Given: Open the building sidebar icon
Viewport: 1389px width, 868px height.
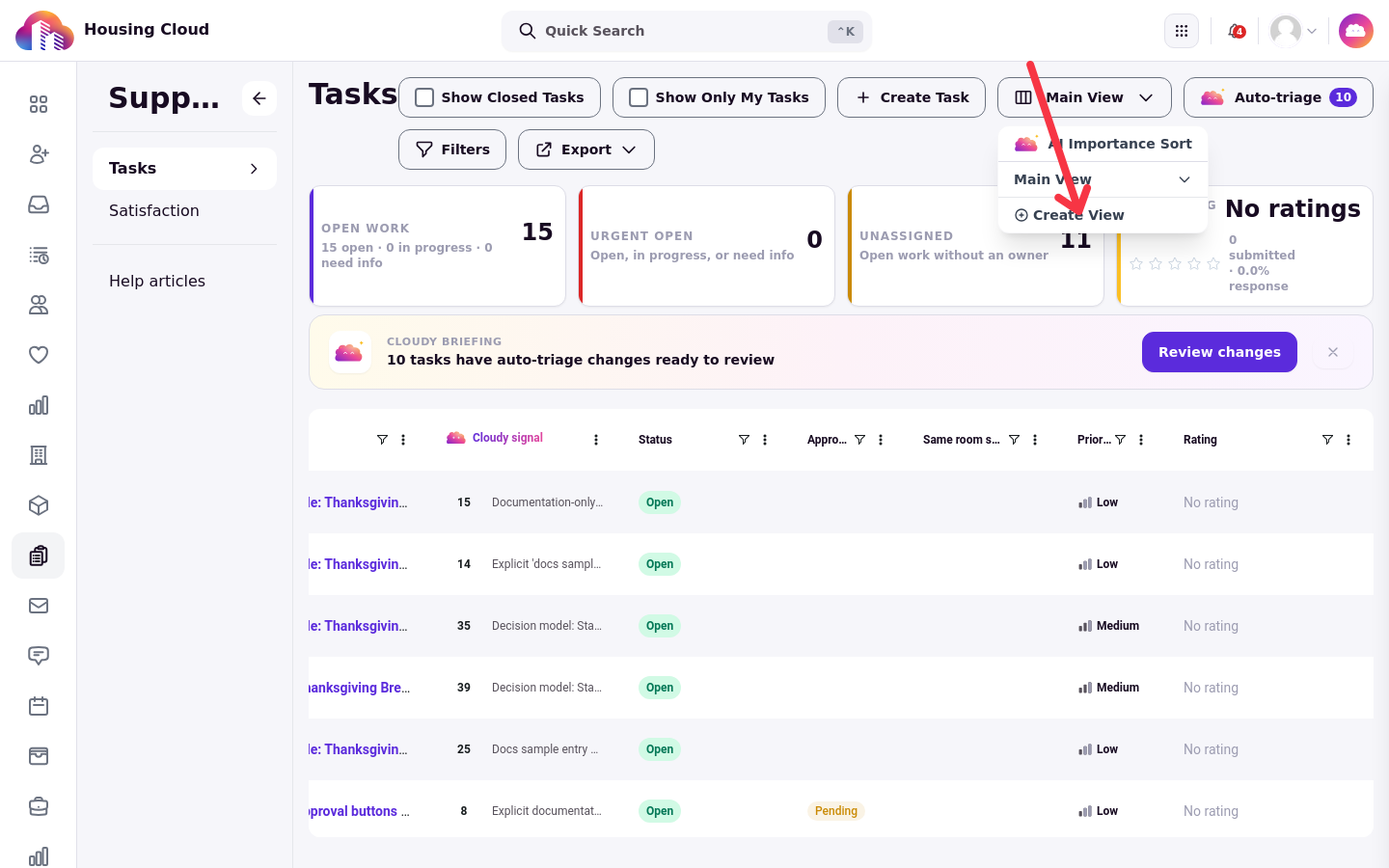Looking at the screenshot, I should [x=39, y=455].
